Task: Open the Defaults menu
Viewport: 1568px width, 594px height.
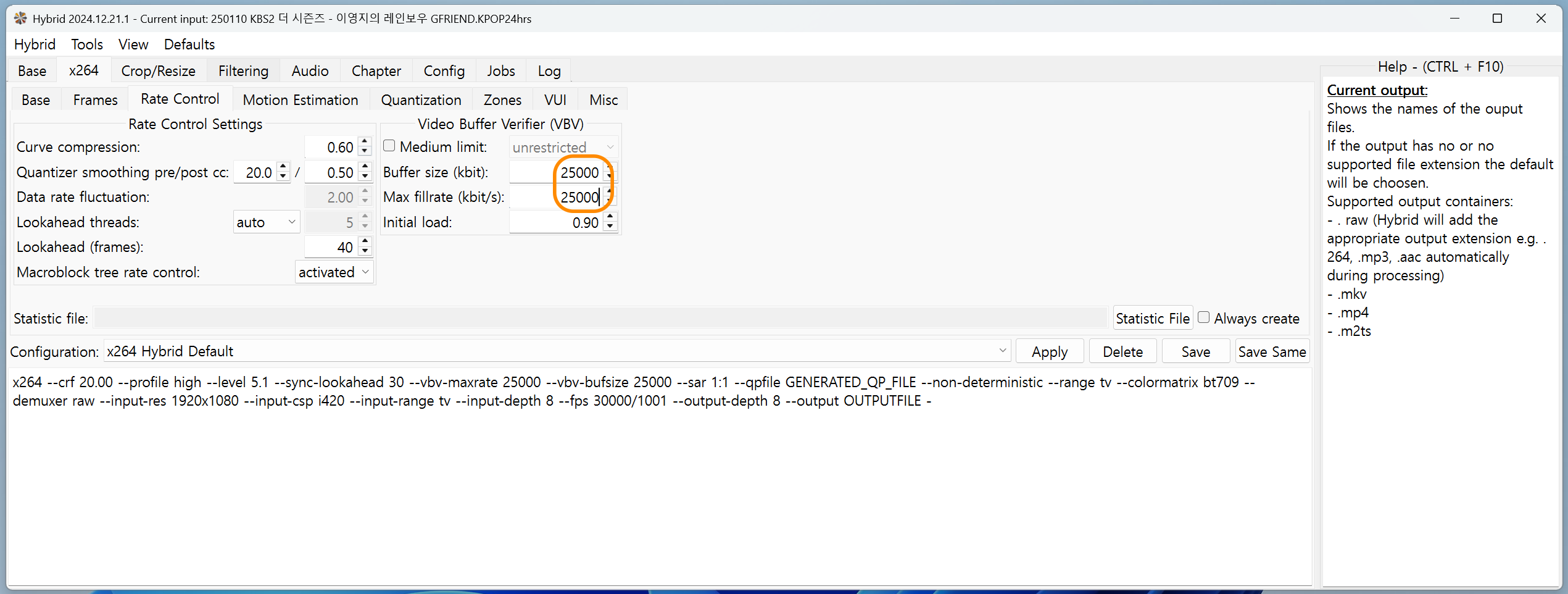Action: click(x=189, y=44)
